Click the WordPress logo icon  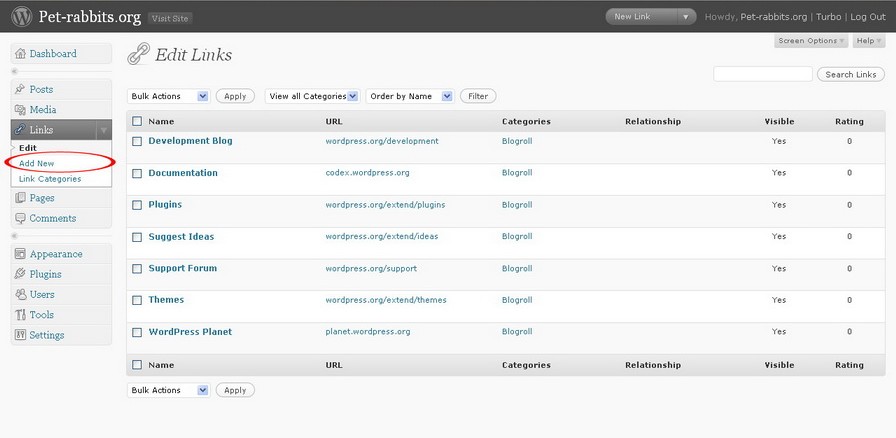(22, 17)
